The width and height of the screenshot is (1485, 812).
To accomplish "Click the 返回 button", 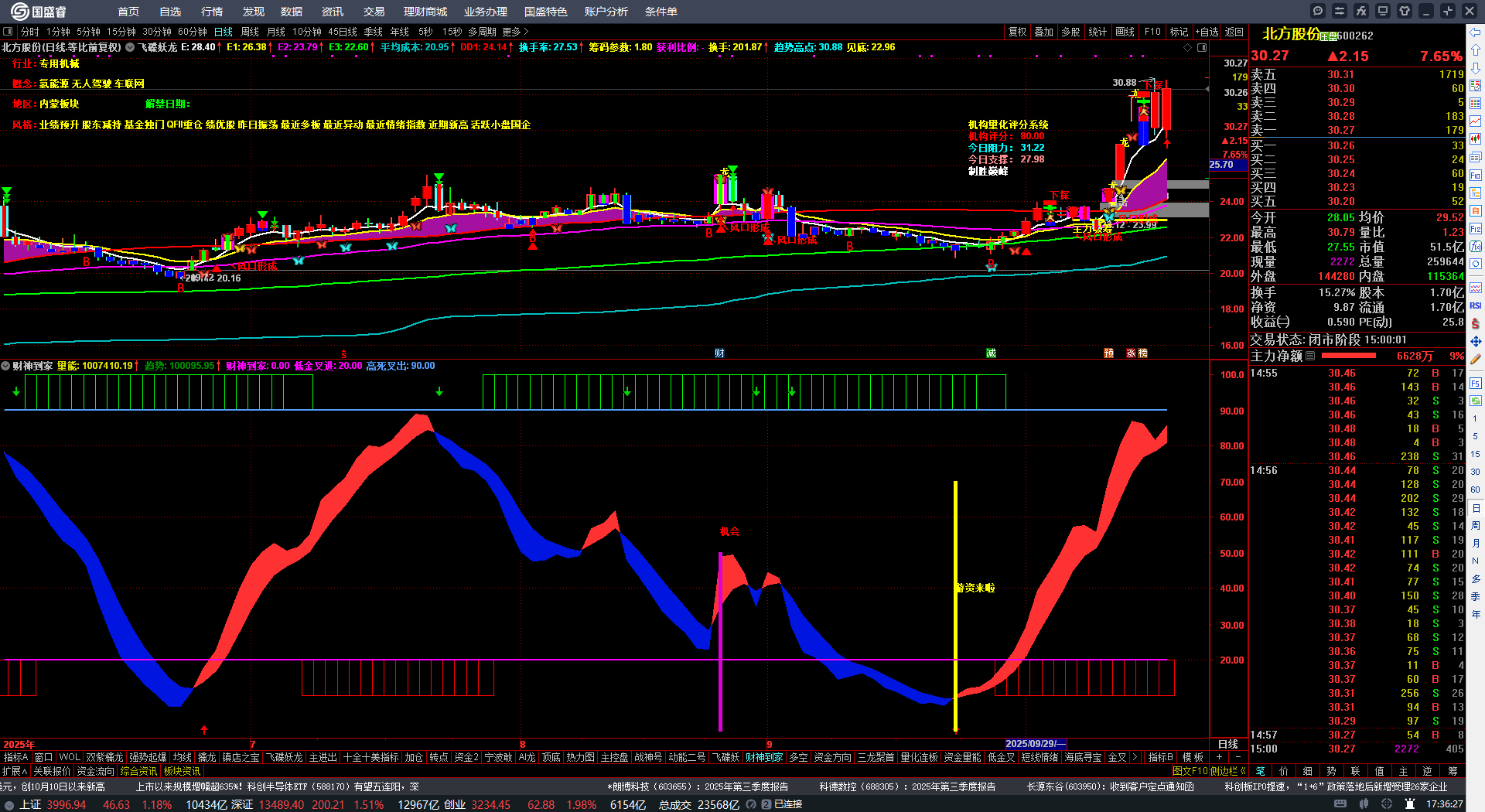I will tap(1234, 32).
